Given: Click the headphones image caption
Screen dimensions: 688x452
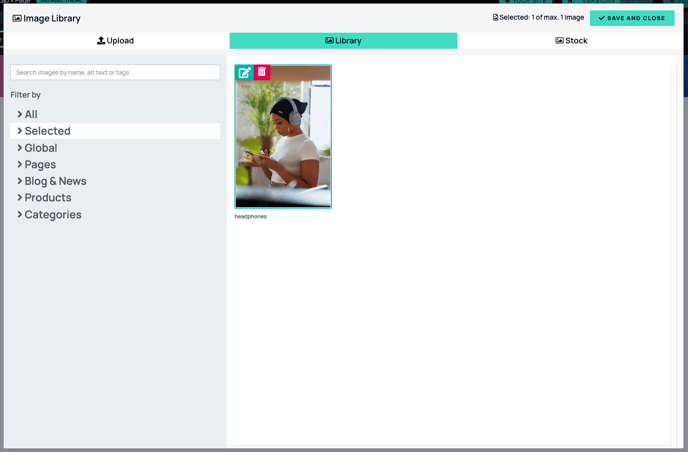Looking at the screenshot, I should [251, 216].
